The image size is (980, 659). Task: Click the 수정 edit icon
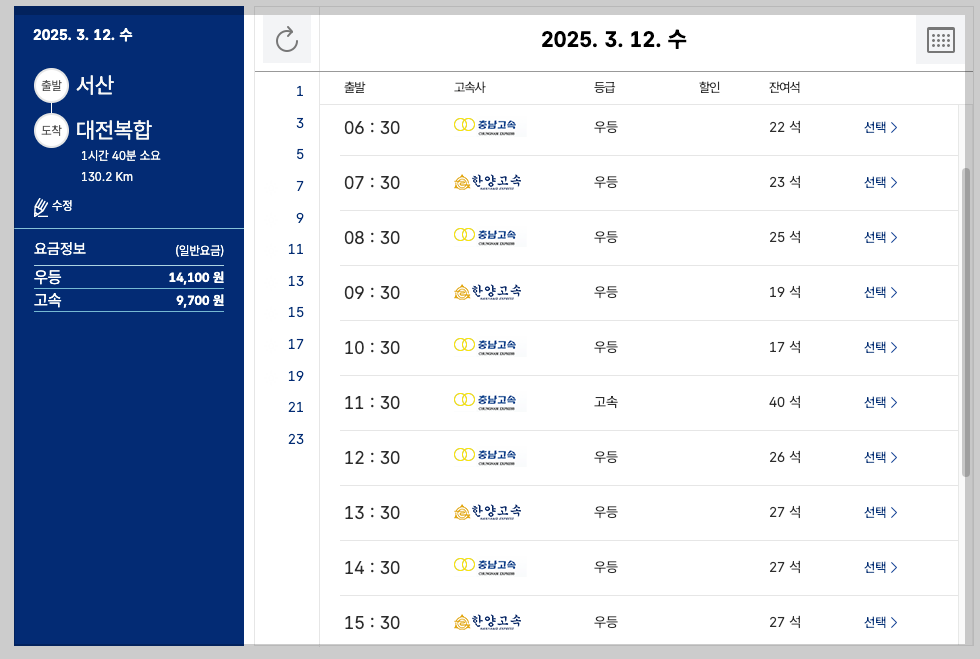coord(40,207)
